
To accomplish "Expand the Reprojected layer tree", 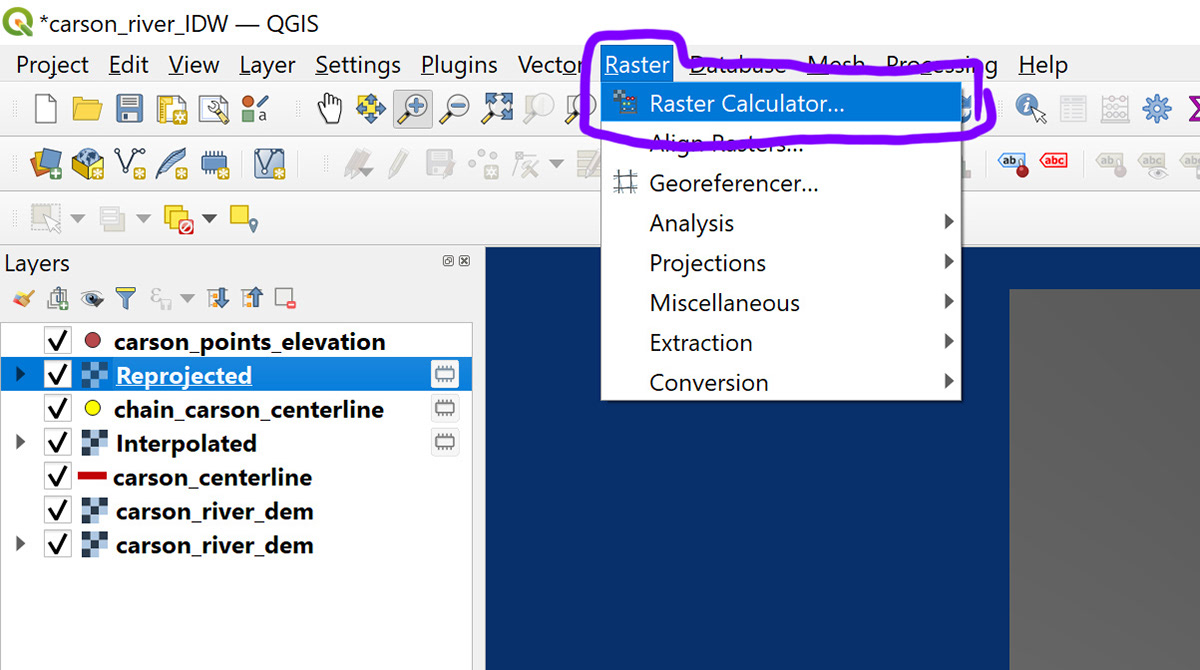I will [21, 375].
